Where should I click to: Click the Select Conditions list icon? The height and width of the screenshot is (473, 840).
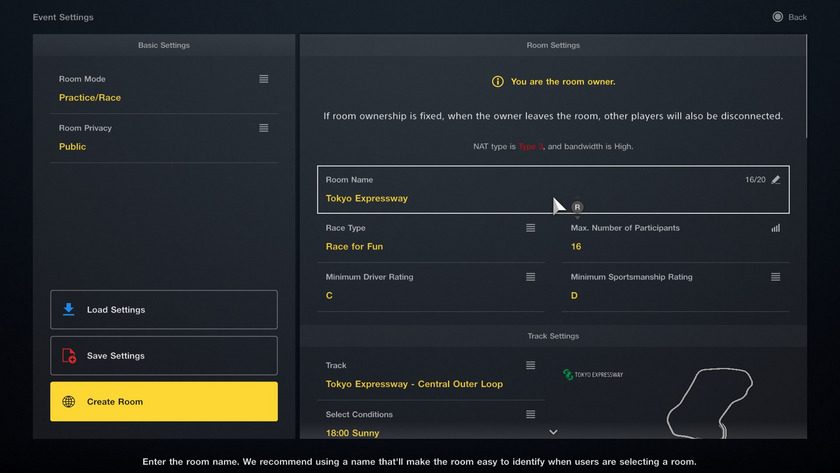click(x=530, y=414)
